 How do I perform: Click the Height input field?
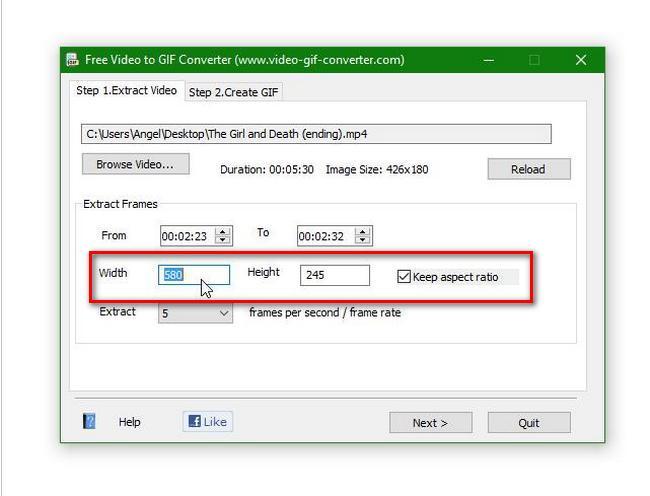pos(335,275)
